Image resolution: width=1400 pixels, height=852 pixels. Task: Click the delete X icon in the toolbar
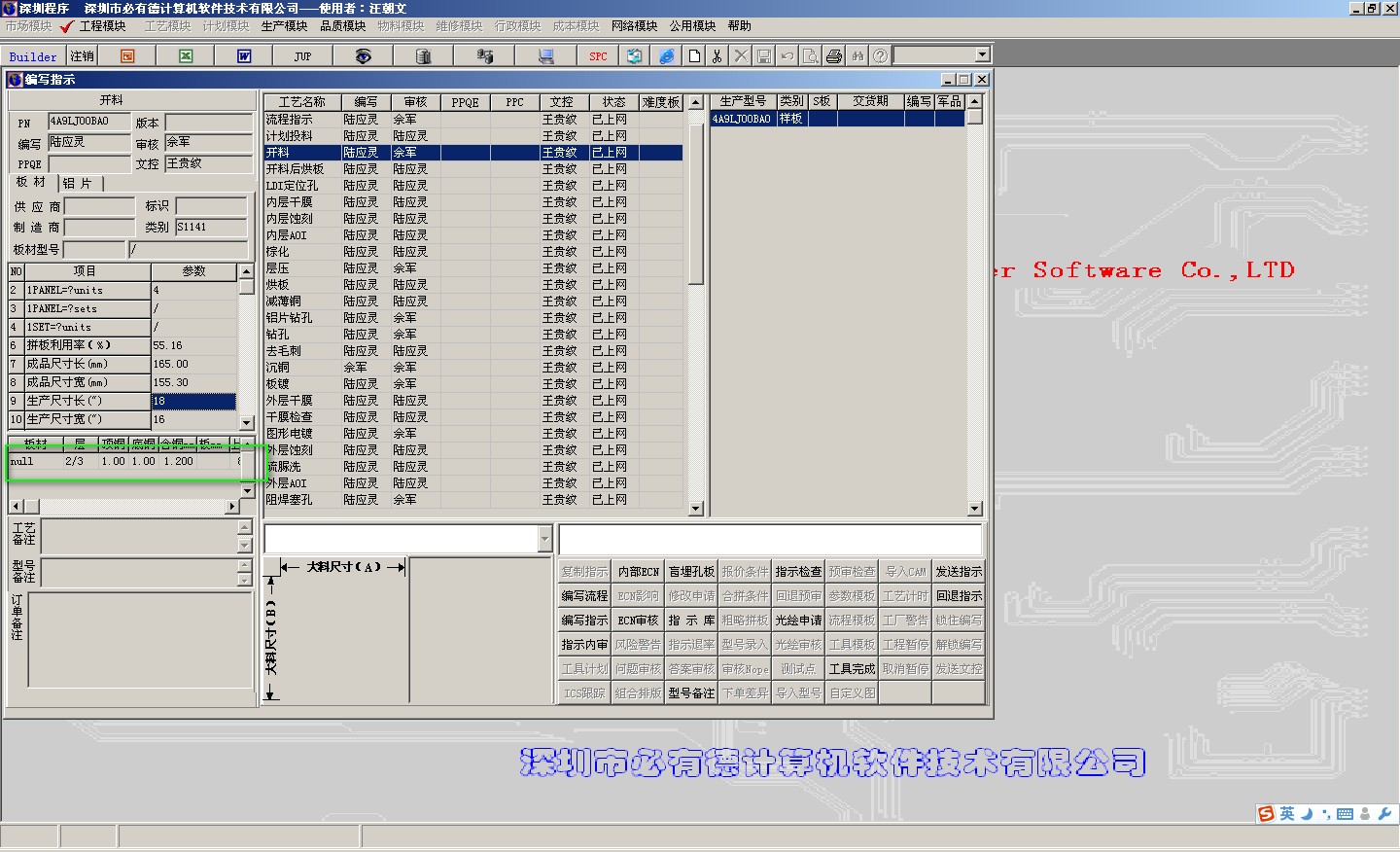[741, 56]
